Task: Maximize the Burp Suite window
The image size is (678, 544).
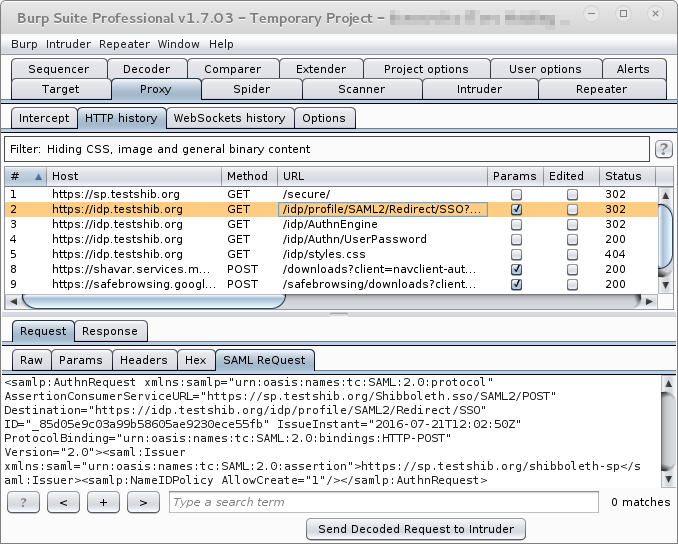Action: (x=623, y=14)
